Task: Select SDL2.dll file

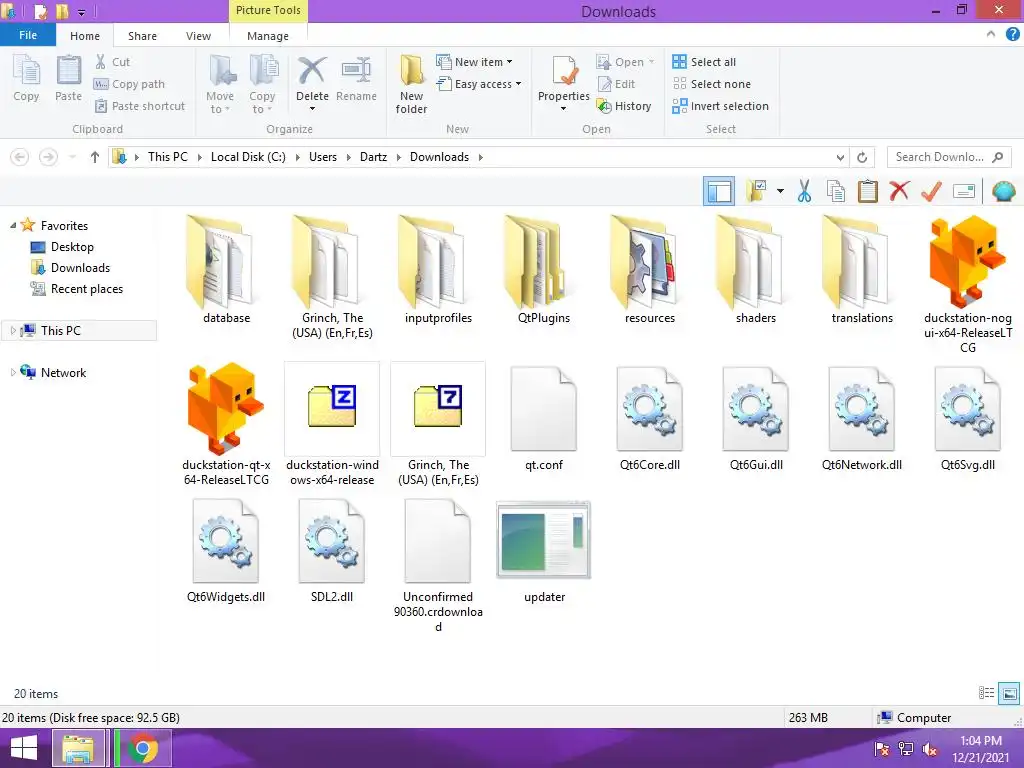Action: tap(332, 551)
